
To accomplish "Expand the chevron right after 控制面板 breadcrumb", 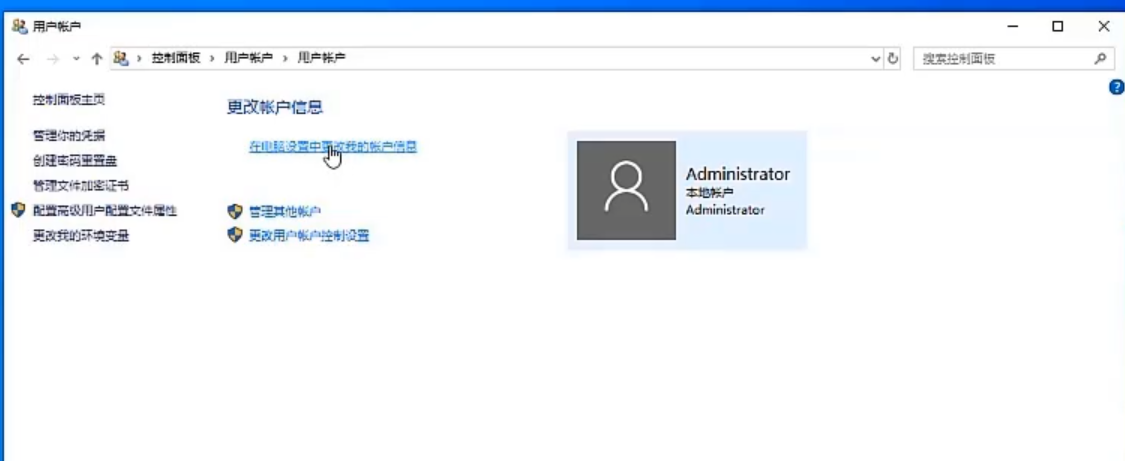I will click(x=211, y=59).
